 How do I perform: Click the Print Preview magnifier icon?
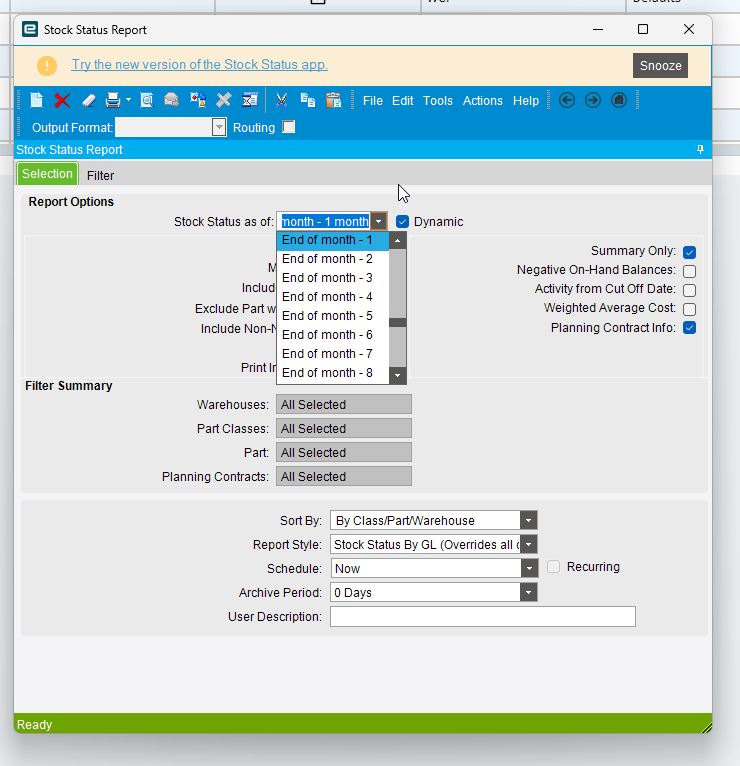tap(147, 100)
